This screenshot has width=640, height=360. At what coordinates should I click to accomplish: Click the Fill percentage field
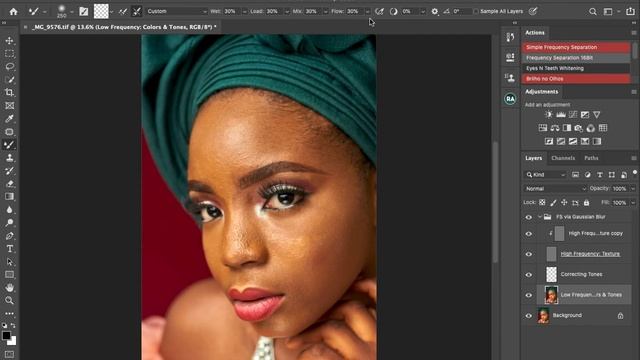pos(619,202)
